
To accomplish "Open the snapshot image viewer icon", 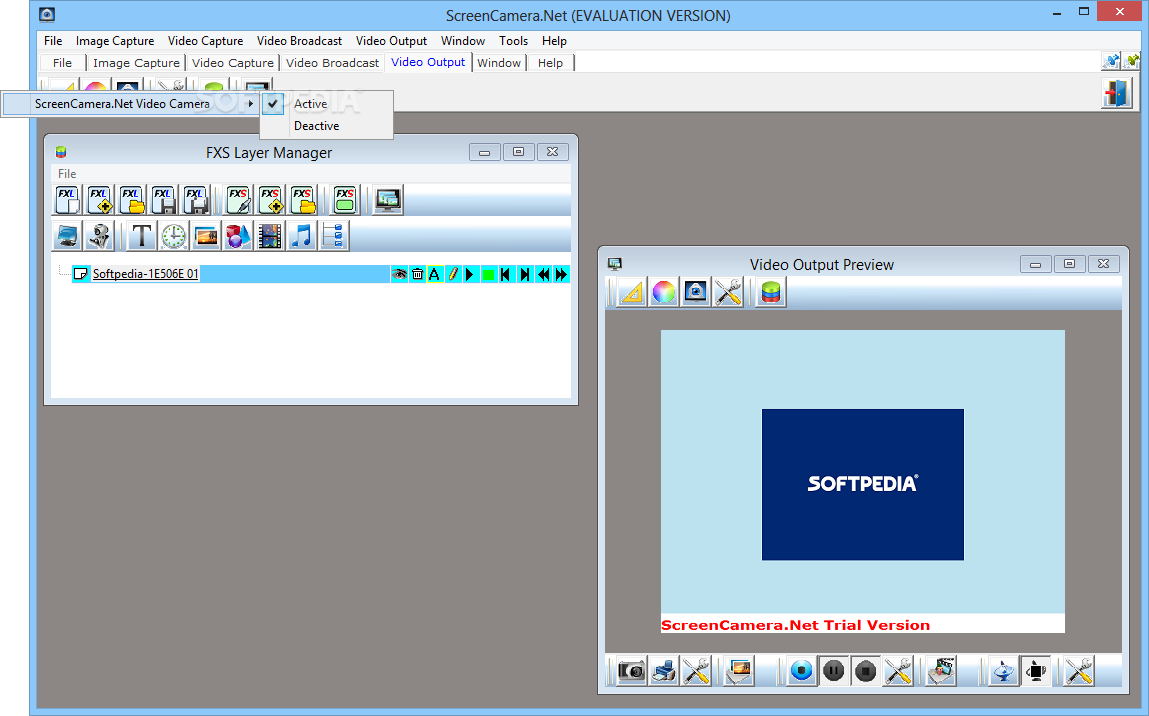I will [x=739, y=671].
